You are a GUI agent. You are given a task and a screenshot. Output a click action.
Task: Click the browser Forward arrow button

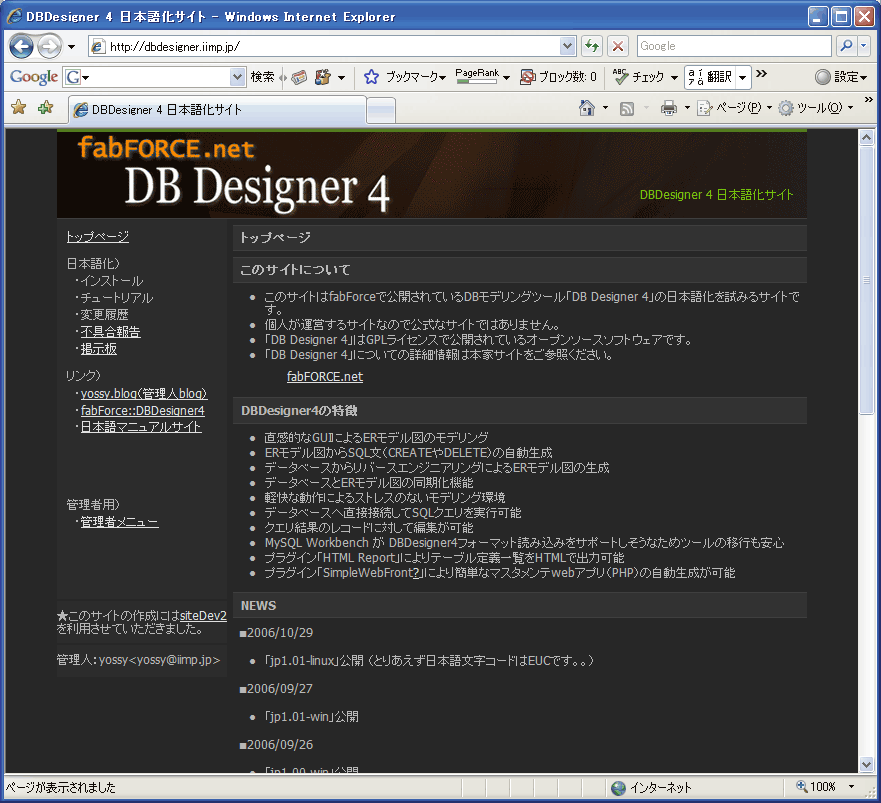click(49, 46)
